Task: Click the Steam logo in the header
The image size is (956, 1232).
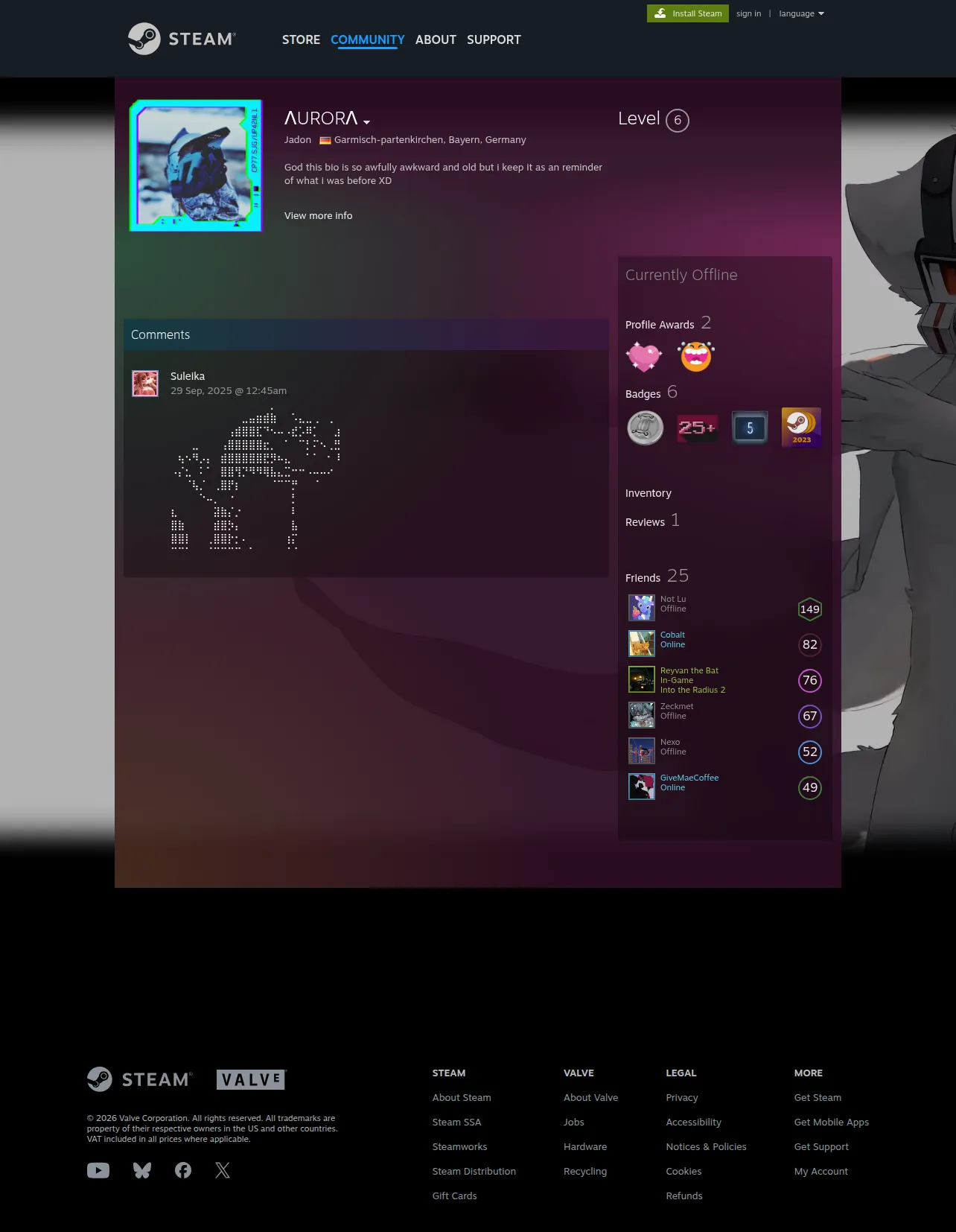Action: (x=182, y=39)
